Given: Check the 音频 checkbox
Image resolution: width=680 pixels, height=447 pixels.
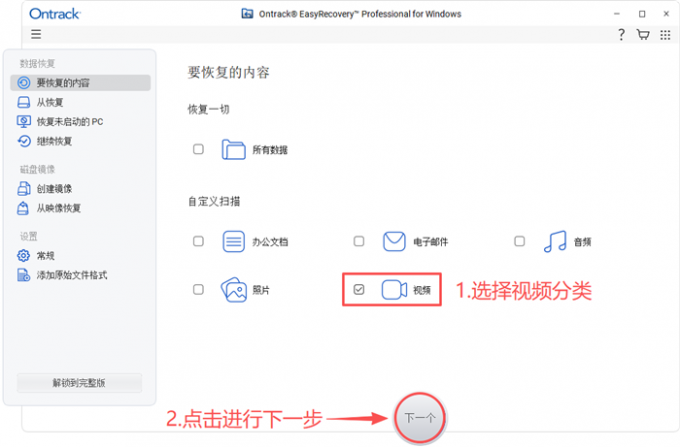Looking at the screenshot, I should click(520, 241).
